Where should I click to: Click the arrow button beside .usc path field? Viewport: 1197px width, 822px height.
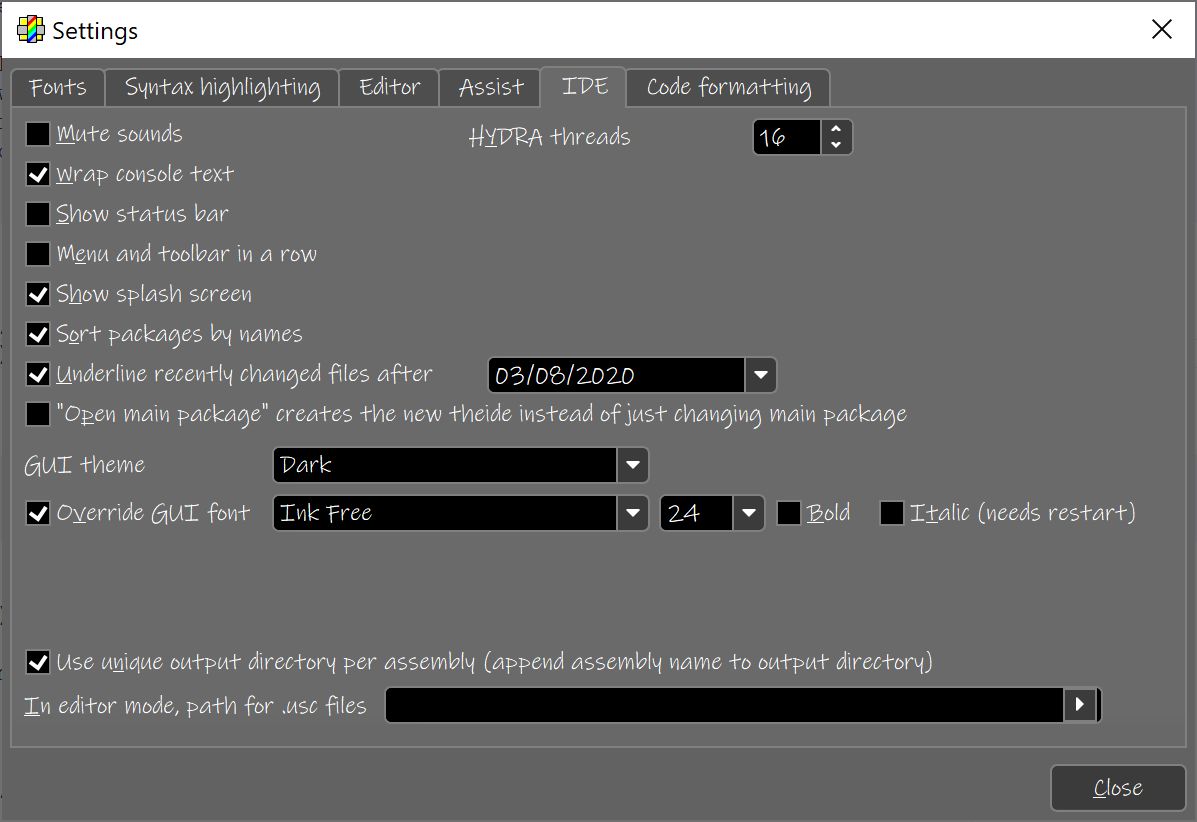(1079, 705)
